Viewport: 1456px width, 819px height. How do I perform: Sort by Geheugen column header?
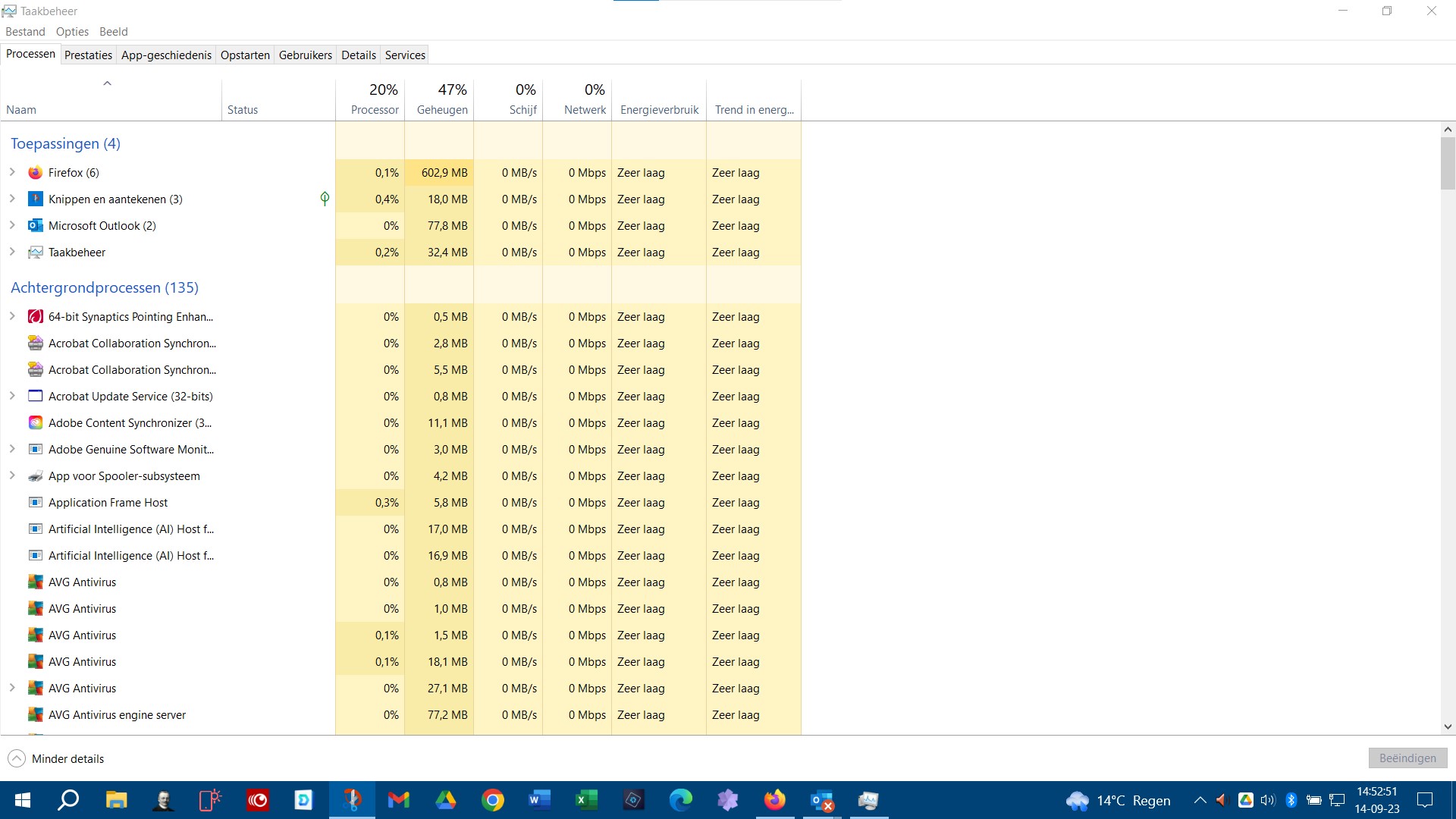tap(439, 100)
